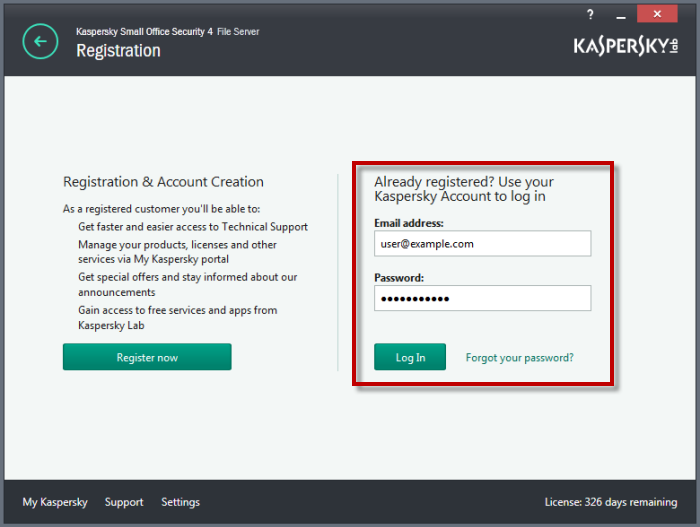Go back using the circular arrow button

pos(40,42)
